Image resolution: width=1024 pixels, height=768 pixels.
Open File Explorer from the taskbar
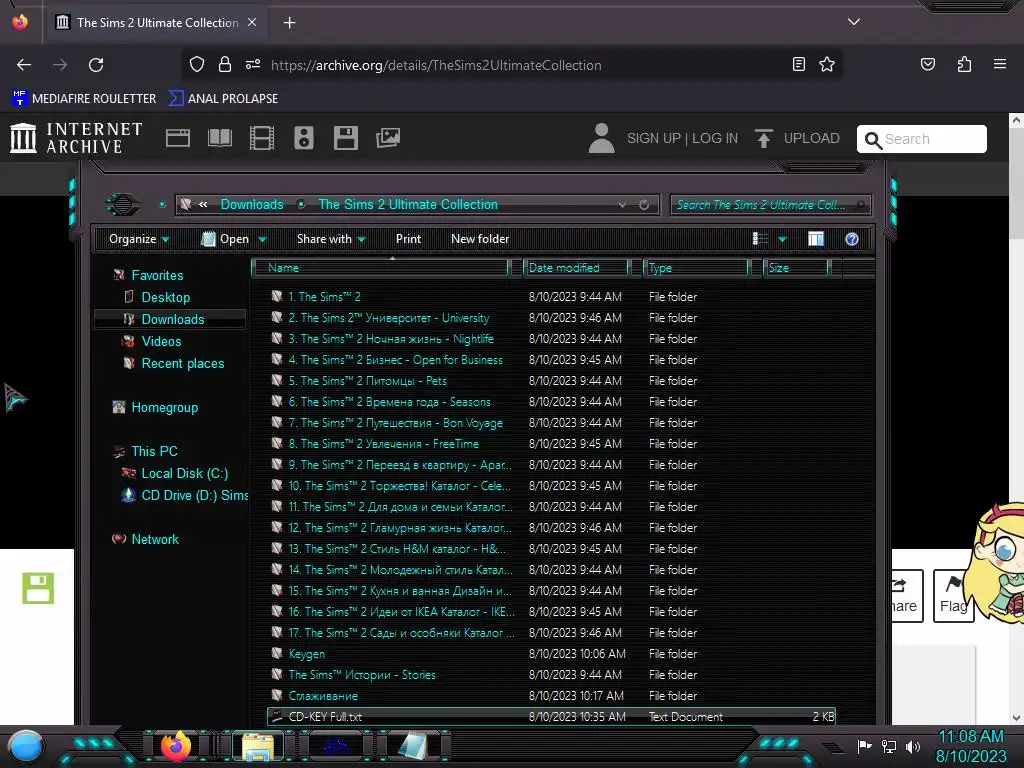[259, 746]
